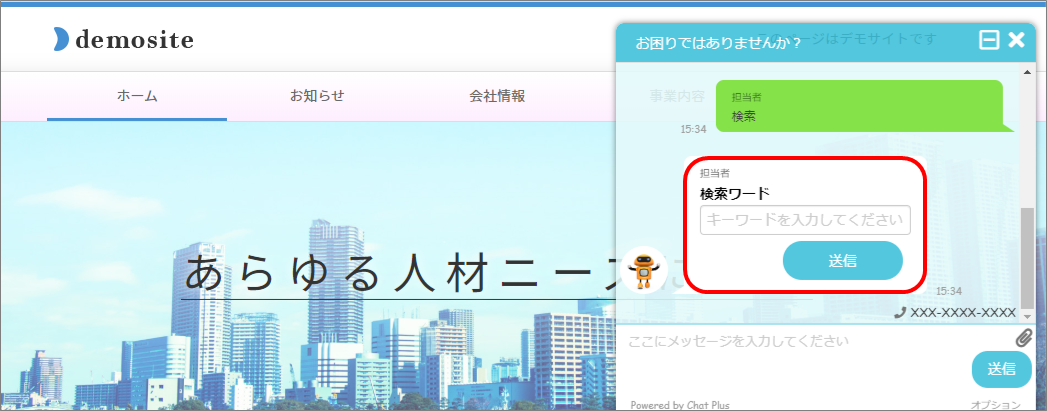Click the paperclip attachment icon
Screen dimensions: 1047x411
[1024, 338]
